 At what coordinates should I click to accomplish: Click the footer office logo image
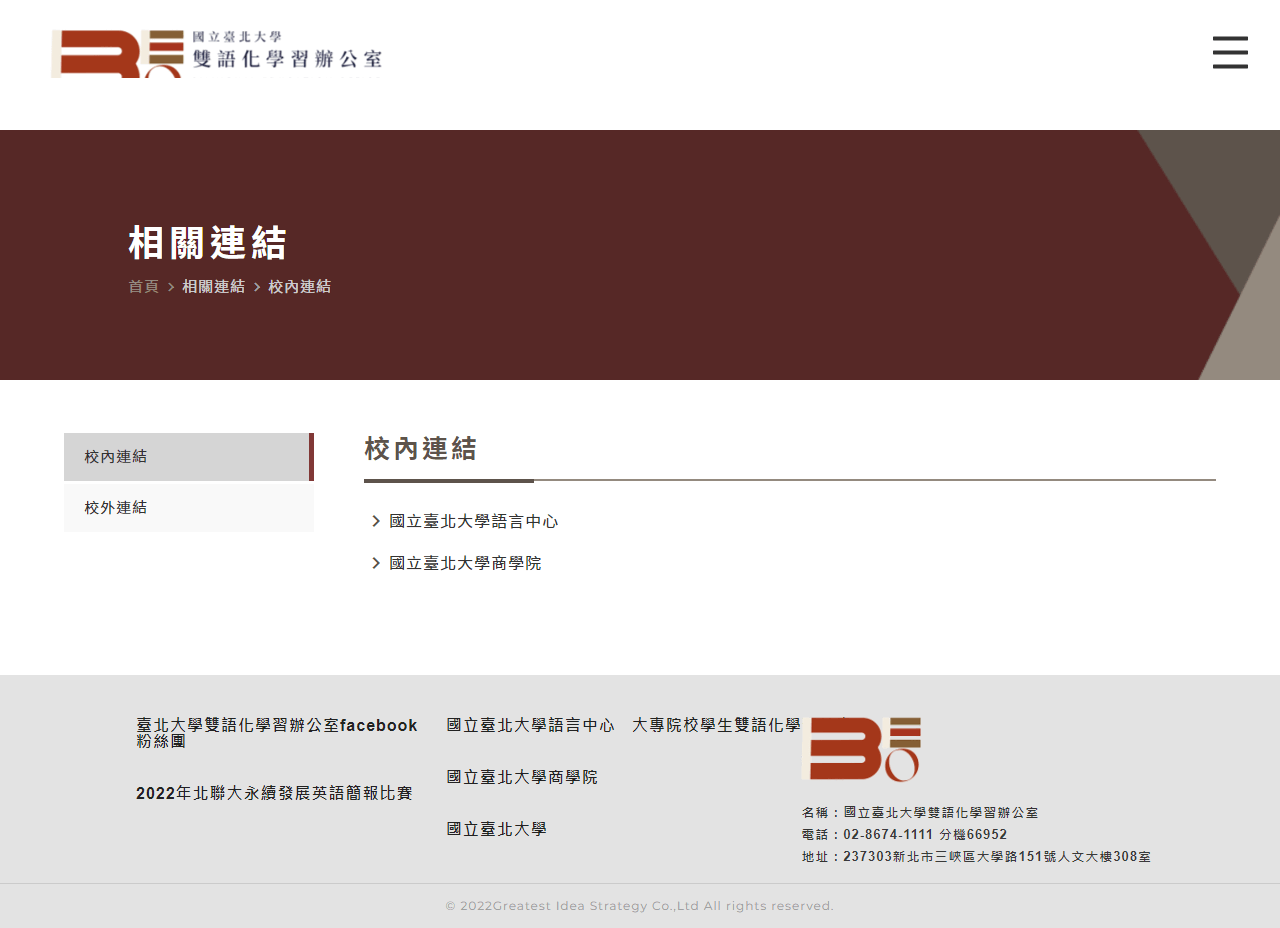pos(861,749)
